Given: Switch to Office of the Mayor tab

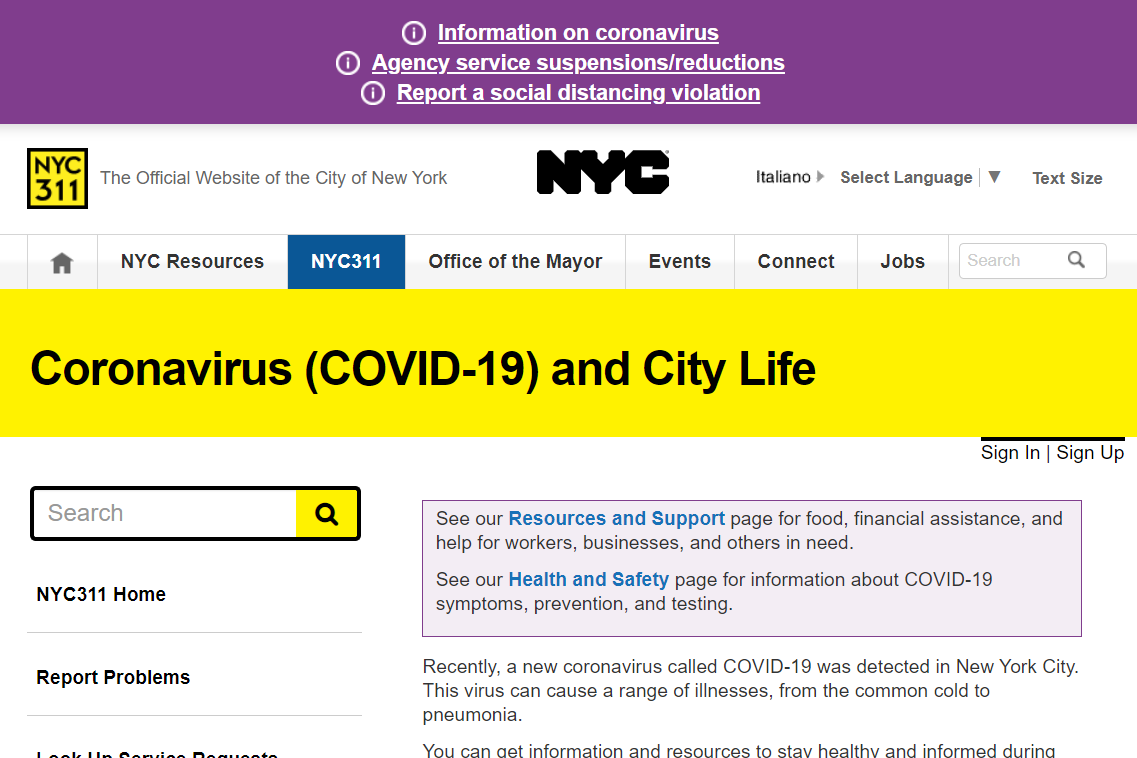Looking at the screenshot, I should [x=515, y=262].
